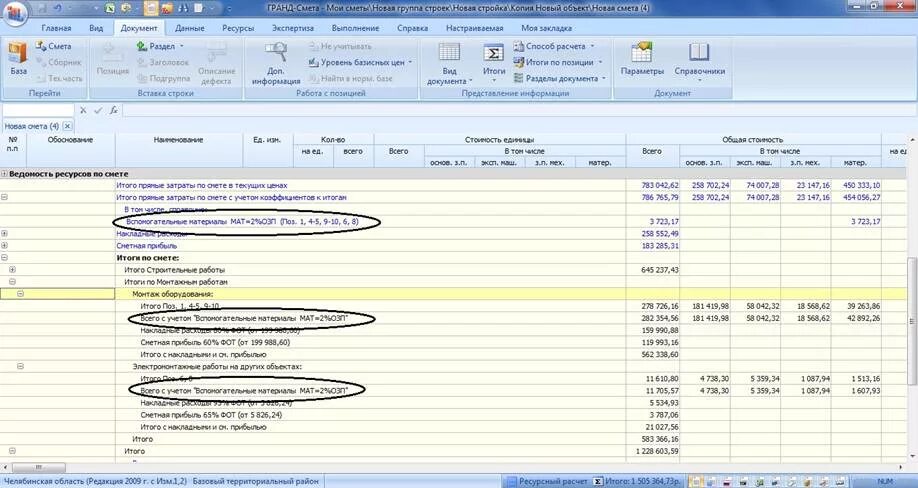Viewport: 918px width, 488px height.
Task: Click first highlighted view icon in status bar
Action: click(698, 482)
